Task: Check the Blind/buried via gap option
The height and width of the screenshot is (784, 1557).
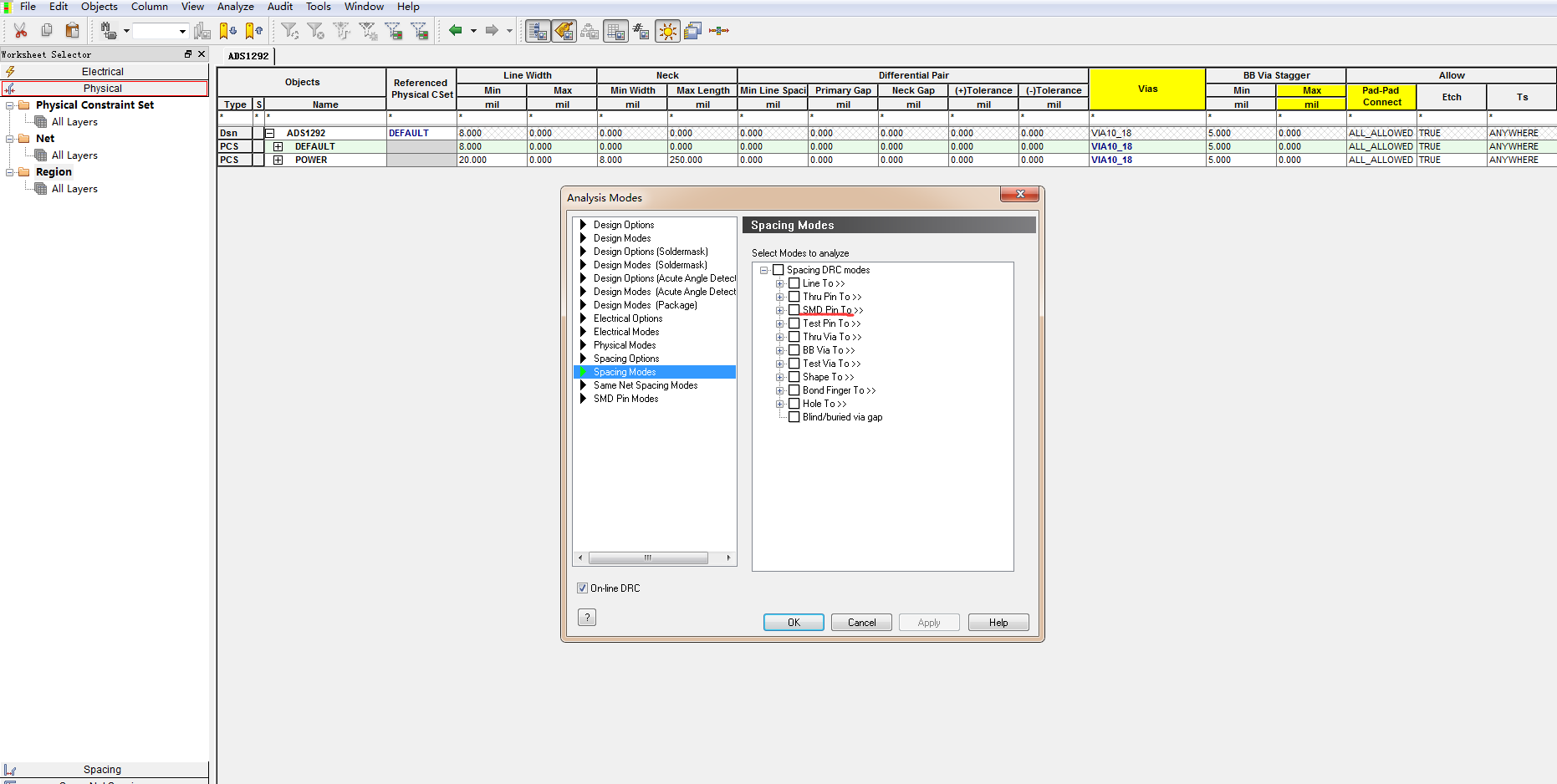Action: [x=794, y=417]
